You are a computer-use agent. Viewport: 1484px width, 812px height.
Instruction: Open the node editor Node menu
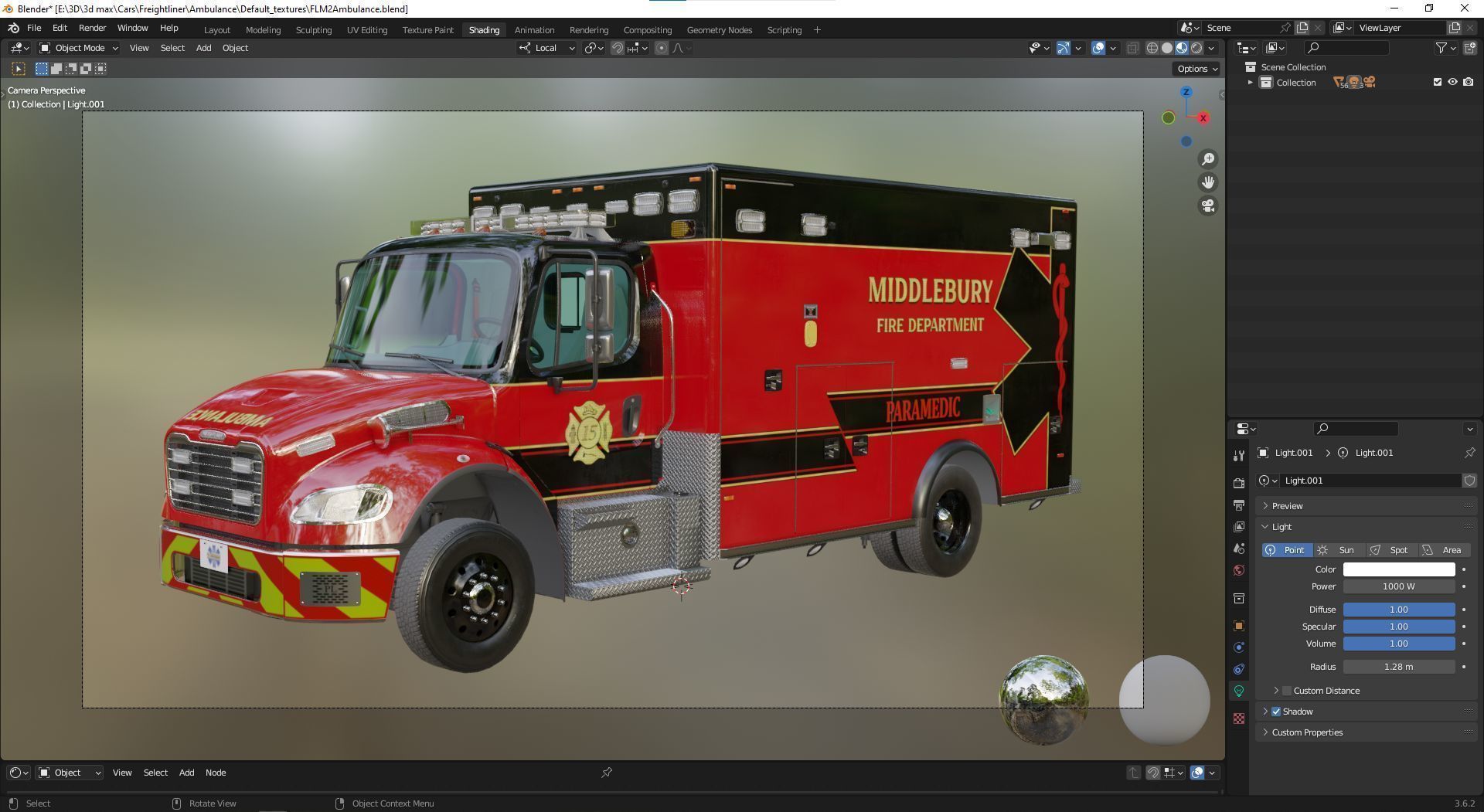[216, 773]
